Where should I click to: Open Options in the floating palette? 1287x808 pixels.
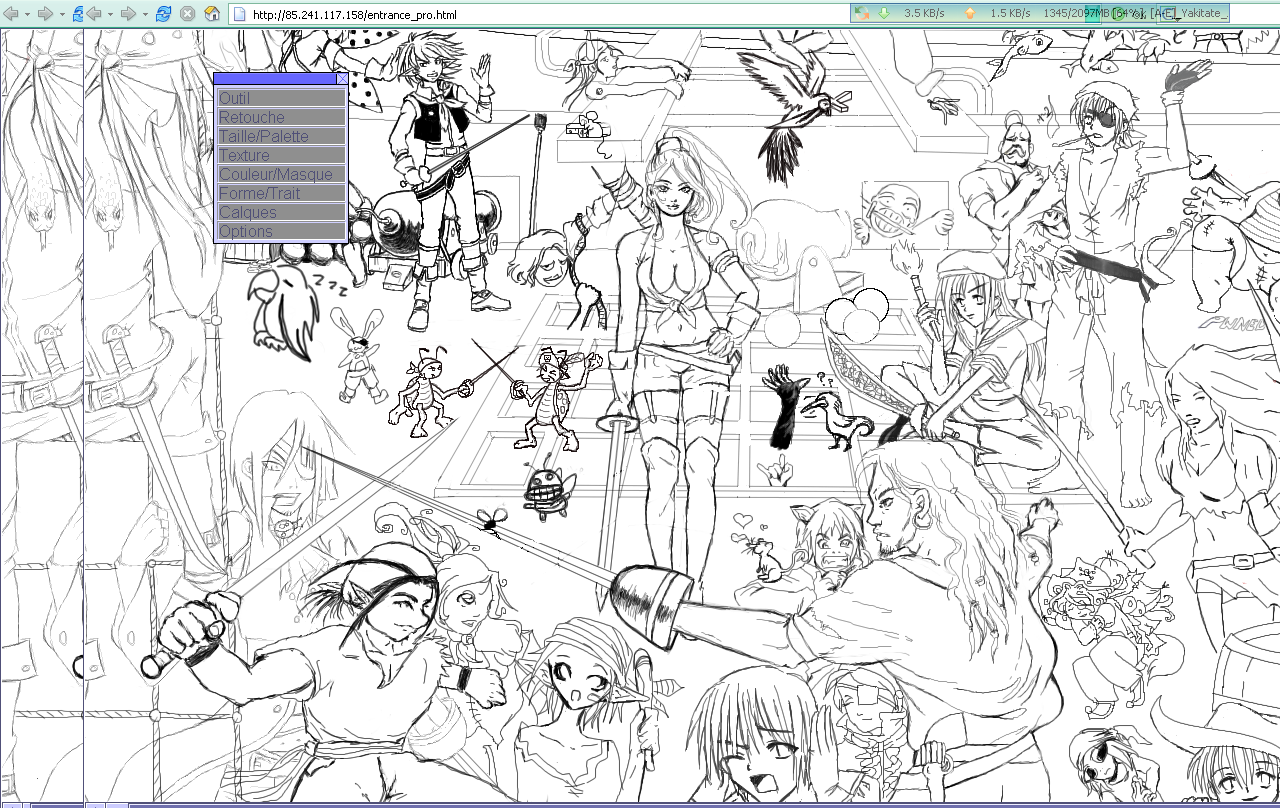click(281, 231)
